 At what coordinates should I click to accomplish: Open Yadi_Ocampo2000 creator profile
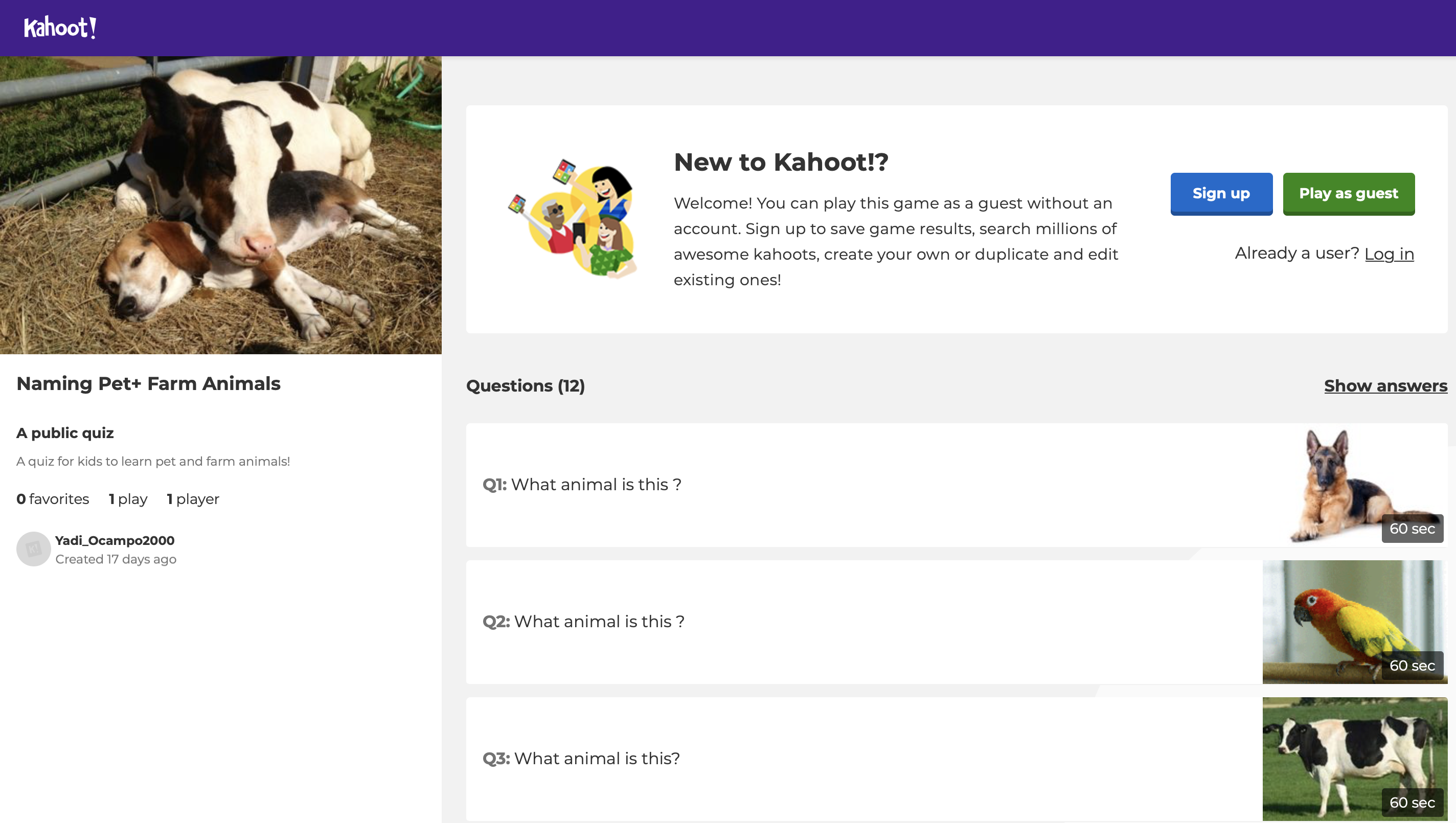coord(115,540)
